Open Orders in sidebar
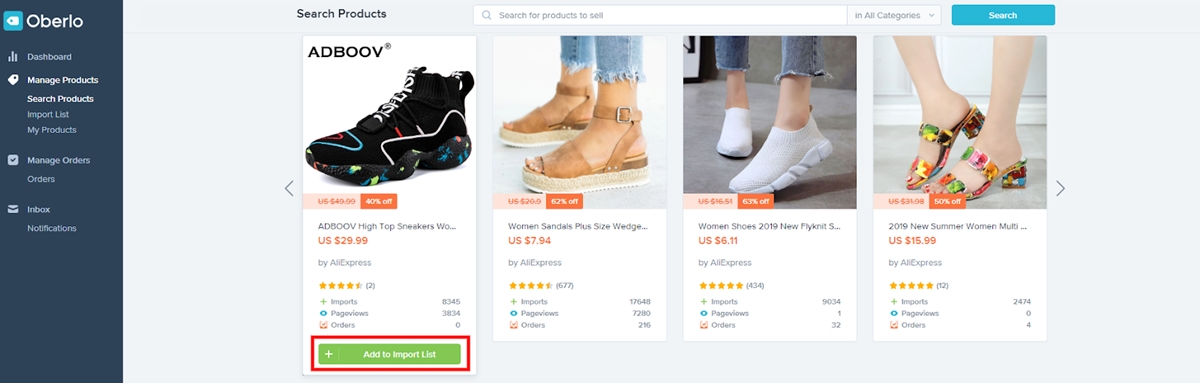Image resolution: width=1200 pixels, height=383 pixels. [41, 179]
